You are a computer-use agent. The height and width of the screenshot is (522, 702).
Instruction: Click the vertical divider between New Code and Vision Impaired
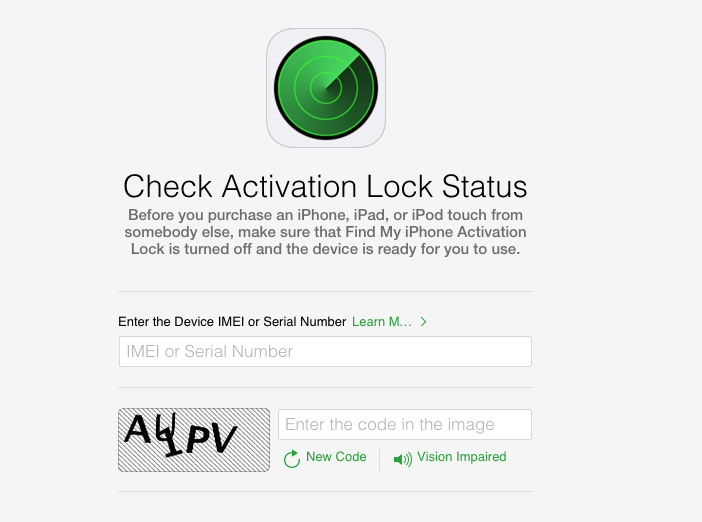380,460
